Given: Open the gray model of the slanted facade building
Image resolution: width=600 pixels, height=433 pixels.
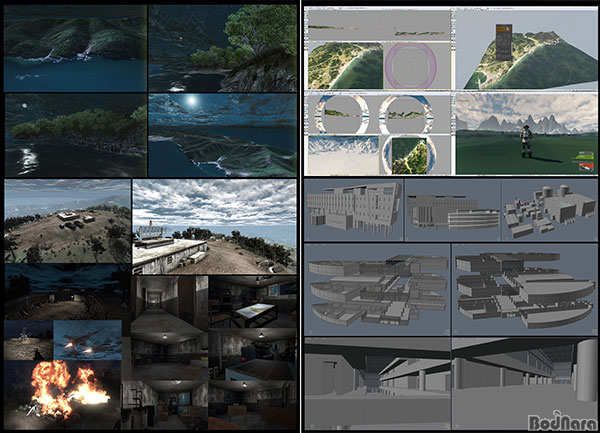Looking at the screenshot, I should coord(354,210).
